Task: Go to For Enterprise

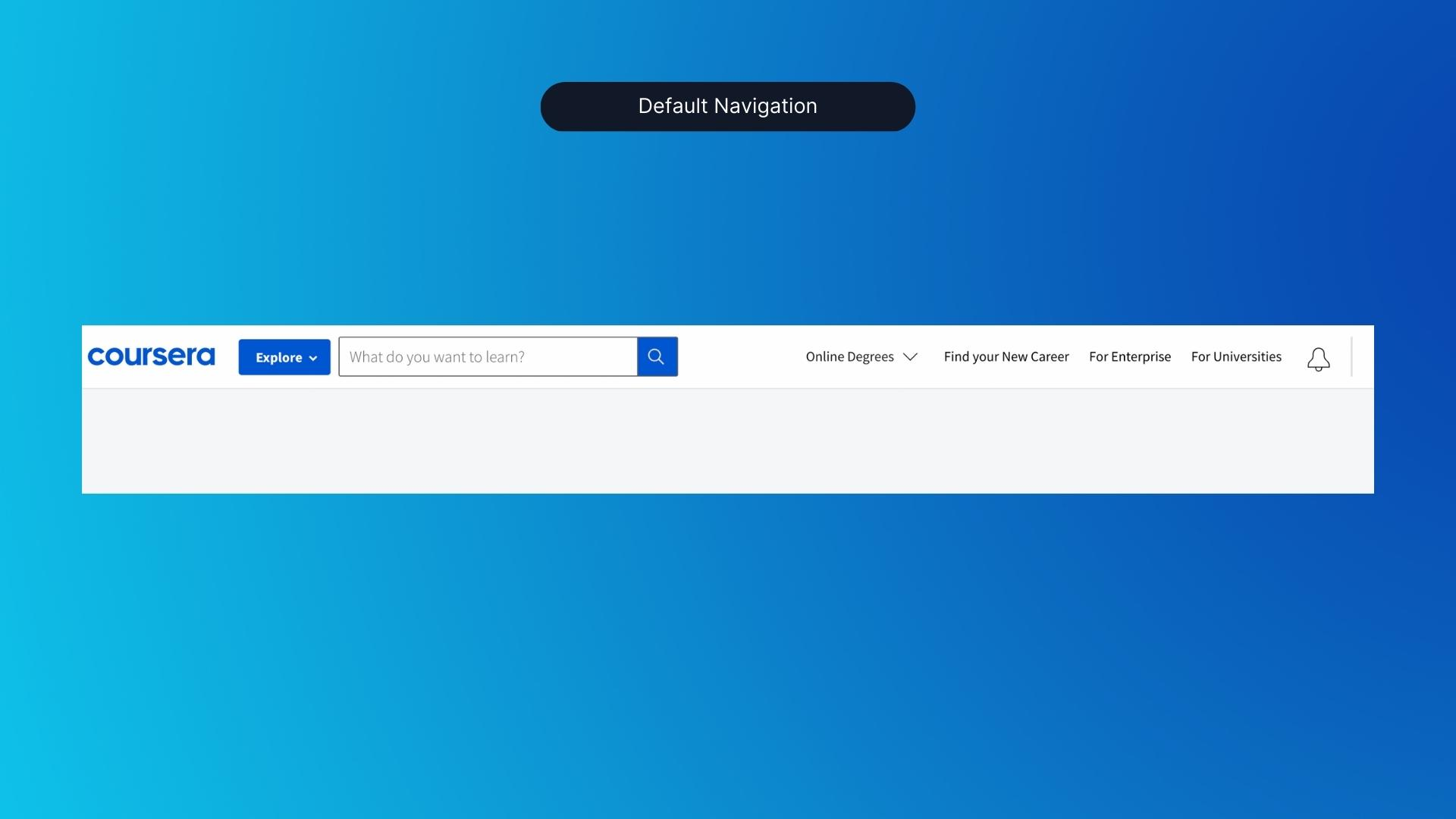Action: pyautogui.click(x=1130, y=356)
